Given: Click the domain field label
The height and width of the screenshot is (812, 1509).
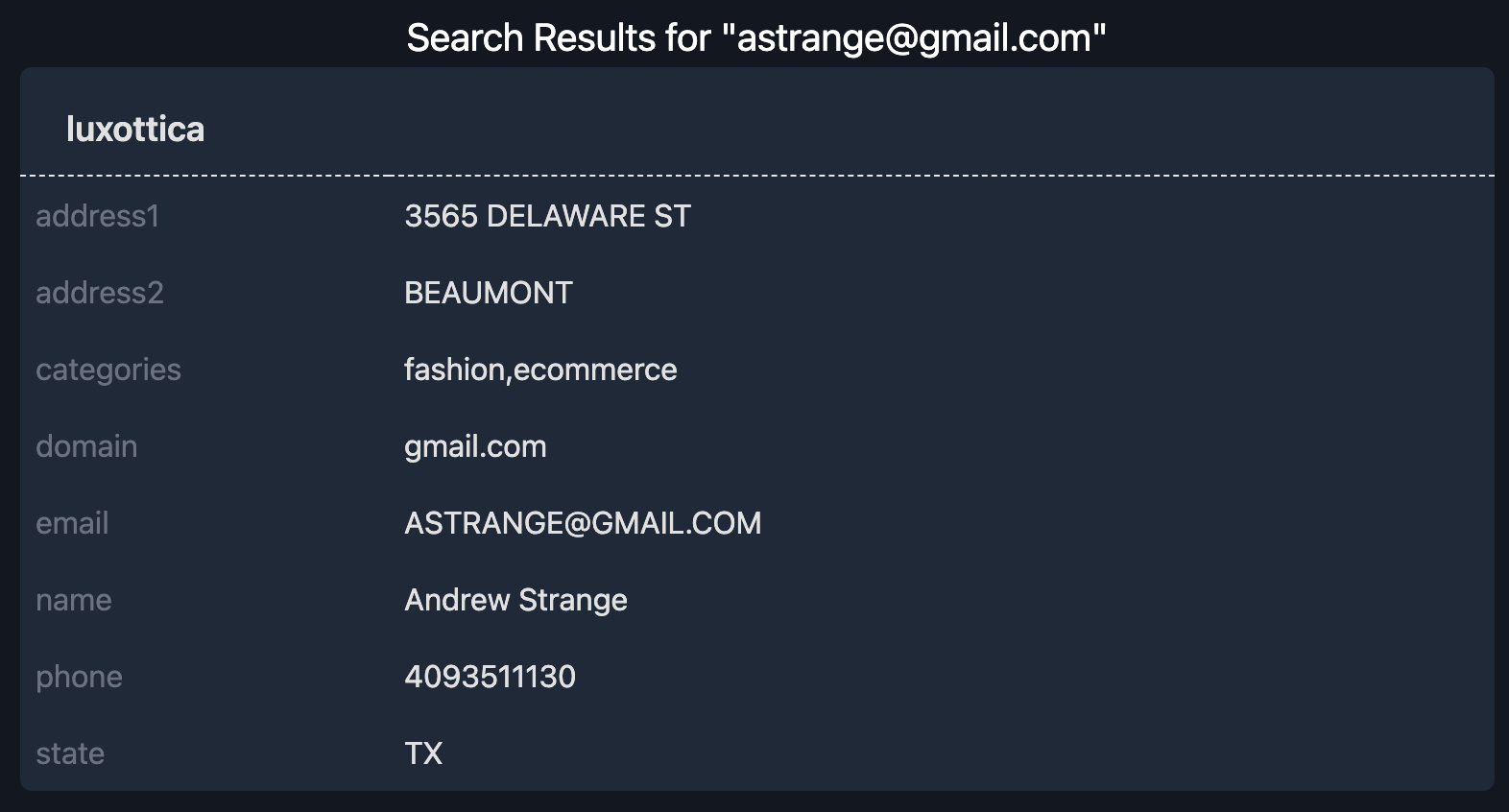Looking at the screenshot, I should (x=86, y=446).
